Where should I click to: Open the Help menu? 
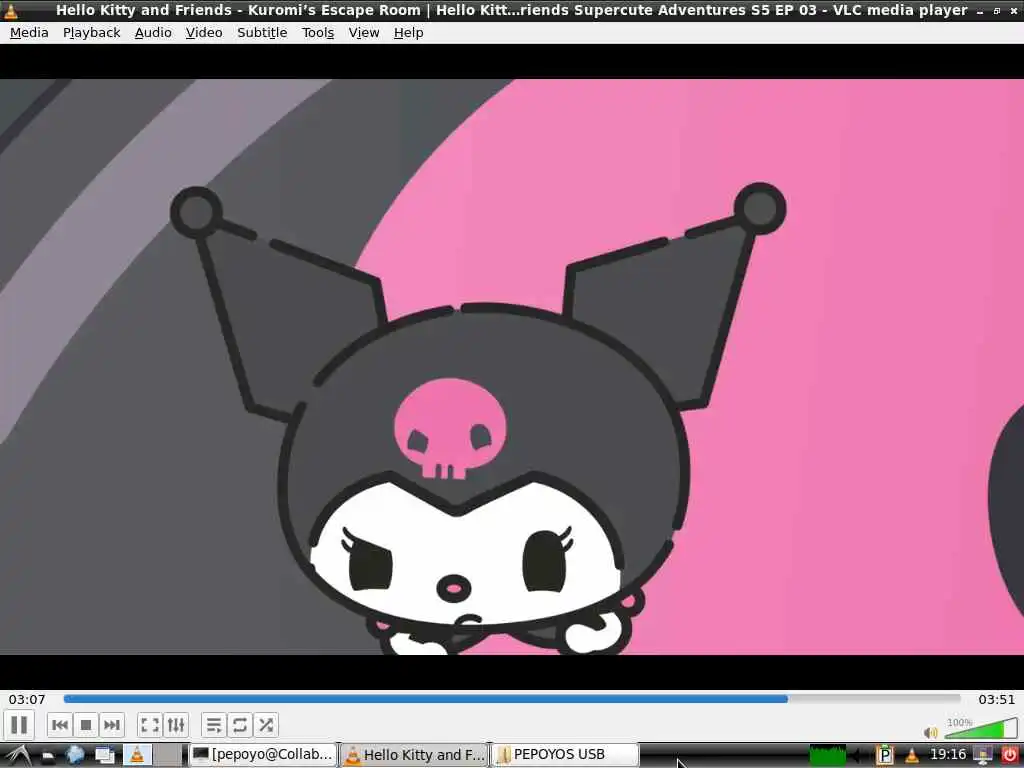(x=409, y=33)
